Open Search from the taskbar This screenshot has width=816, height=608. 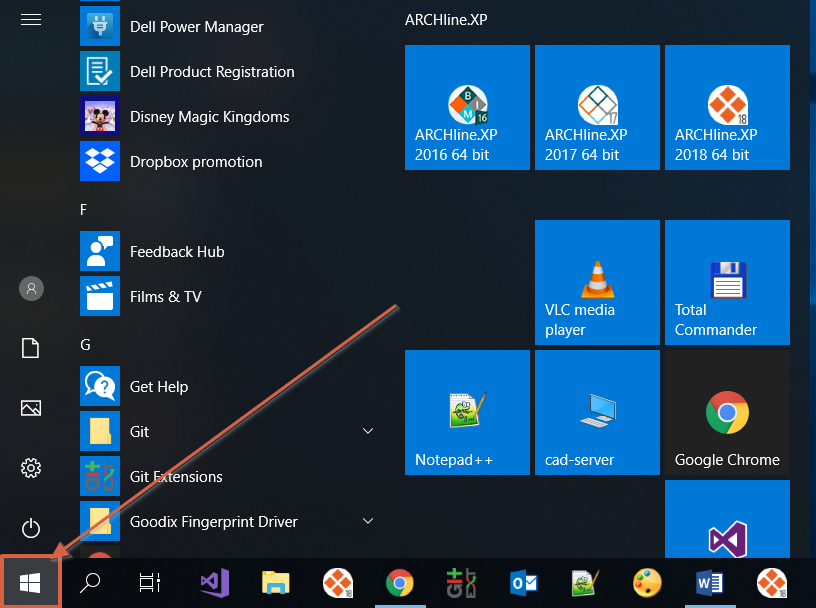(90, 582)
